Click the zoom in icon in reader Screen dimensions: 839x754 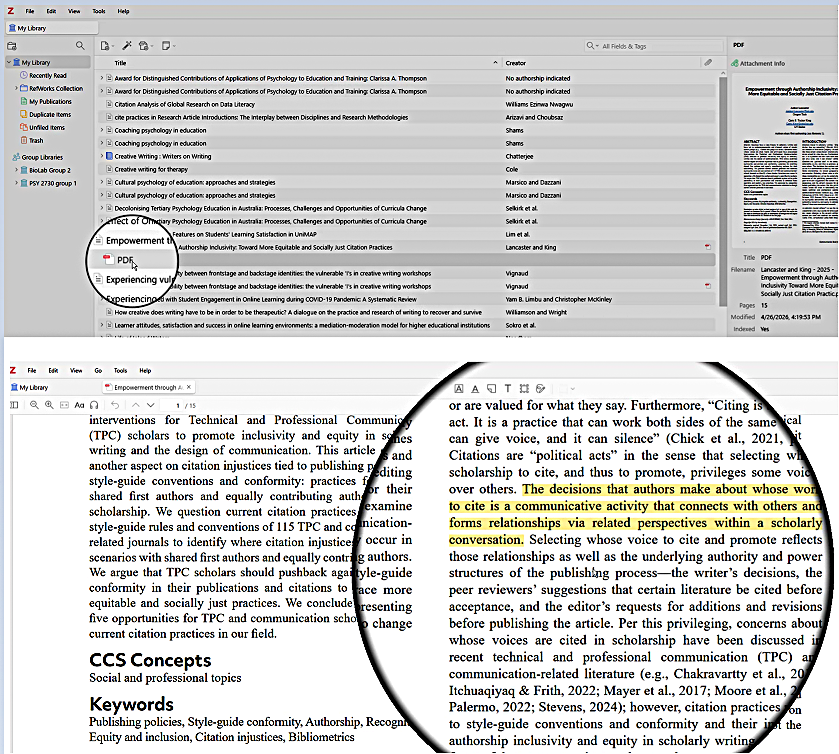(49, 404)
